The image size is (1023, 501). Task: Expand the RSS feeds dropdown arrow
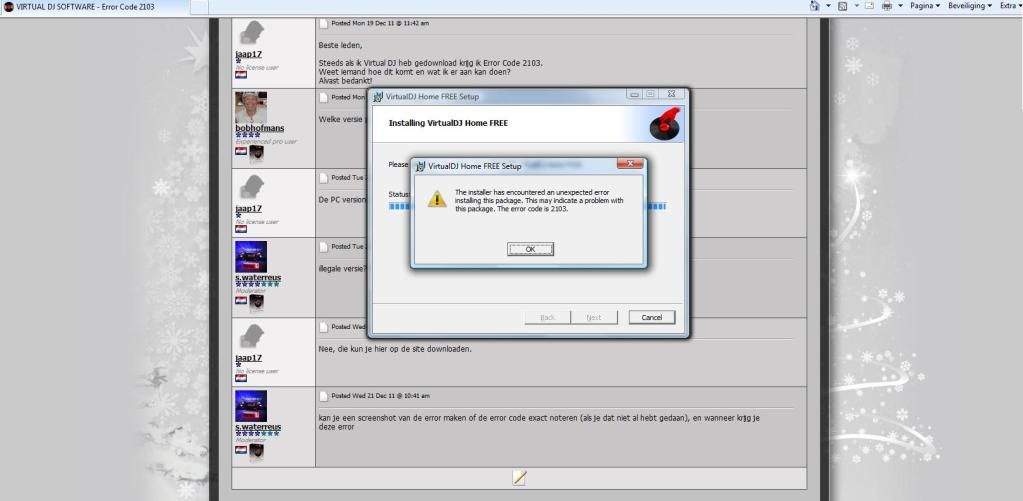pyautogui.click(x=857, y=5)
